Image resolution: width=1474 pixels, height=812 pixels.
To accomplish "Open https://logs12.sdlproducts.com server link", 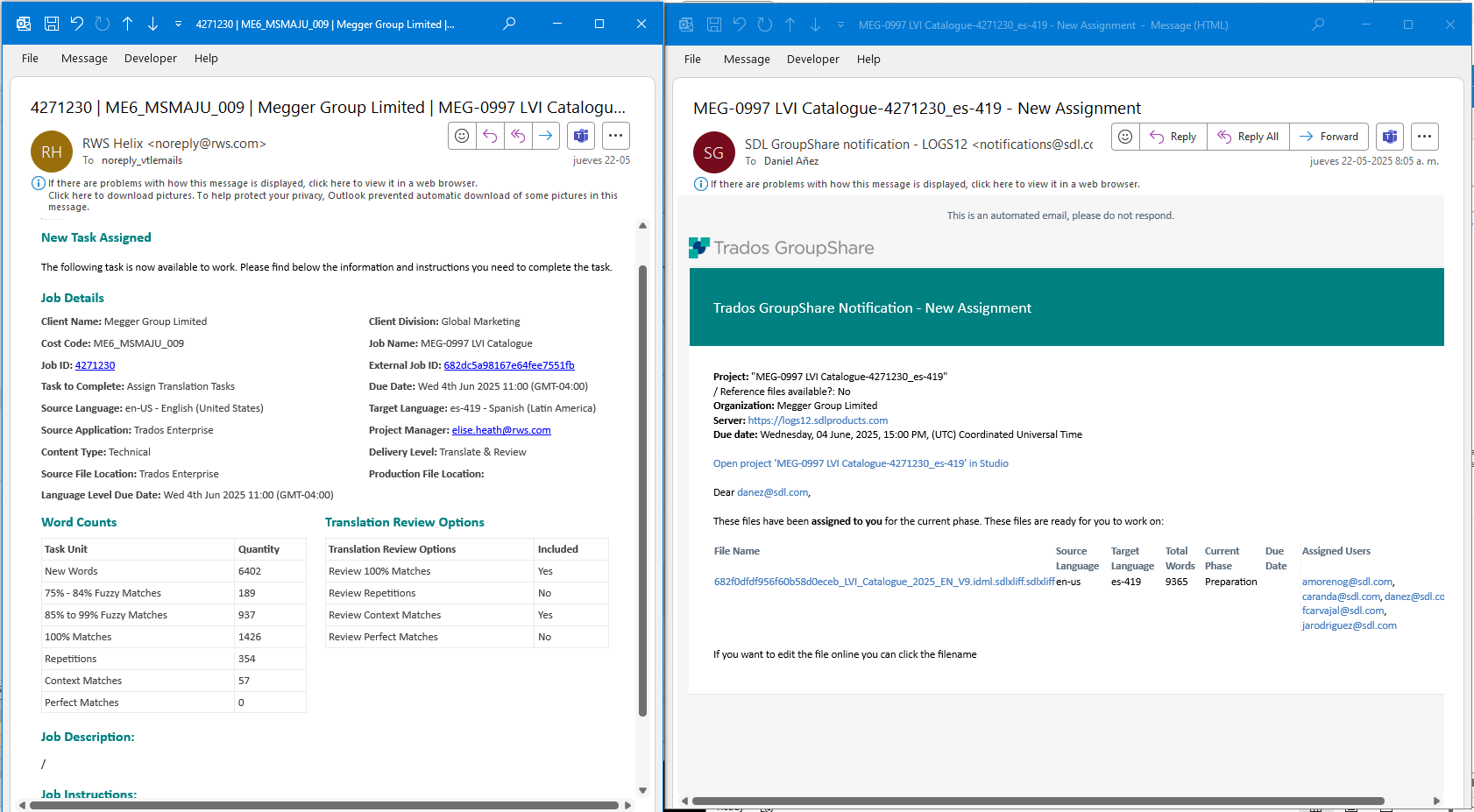I will pos(818,420).
